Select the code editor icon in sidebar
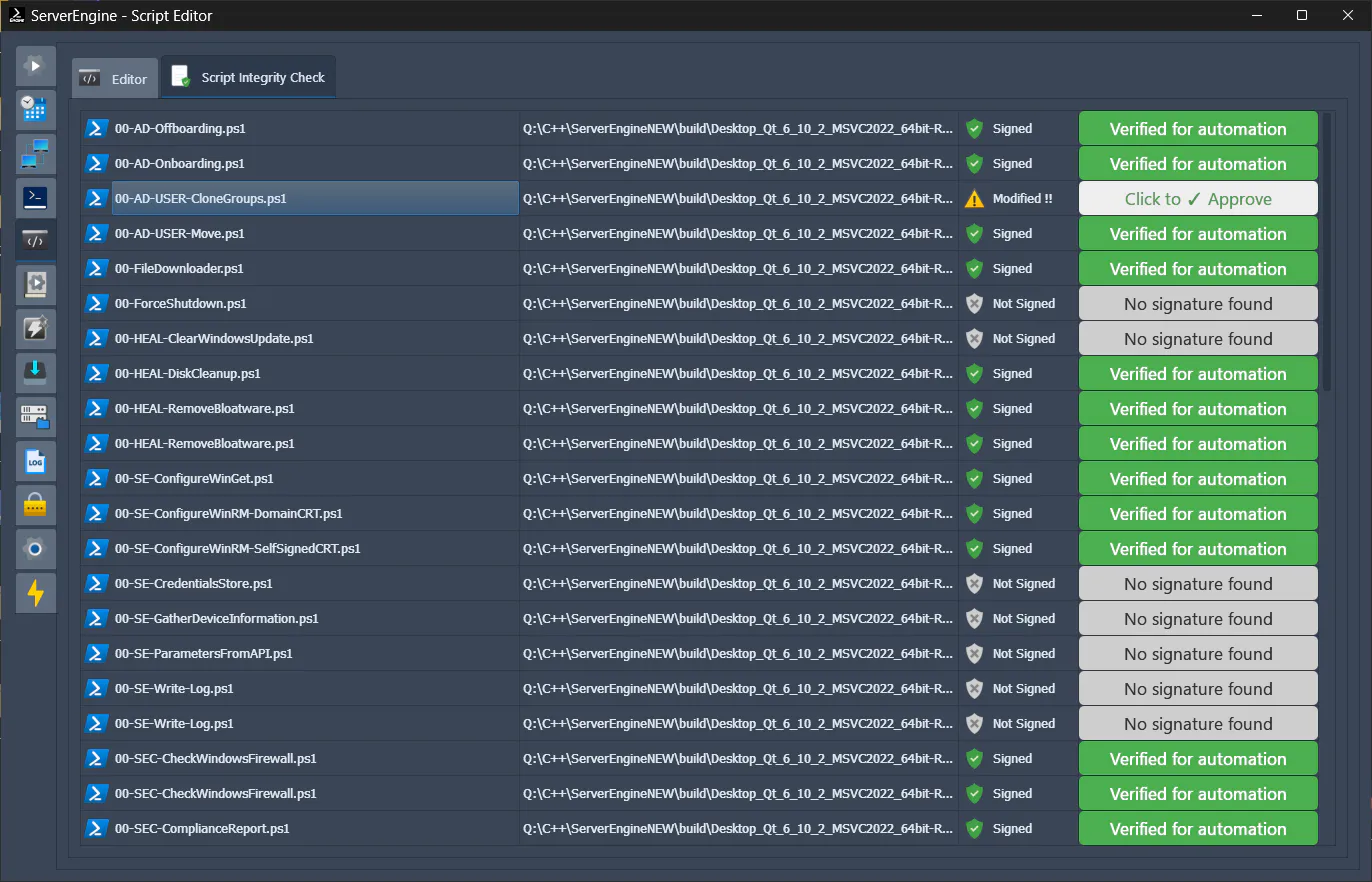 click(x=35, y=240)
